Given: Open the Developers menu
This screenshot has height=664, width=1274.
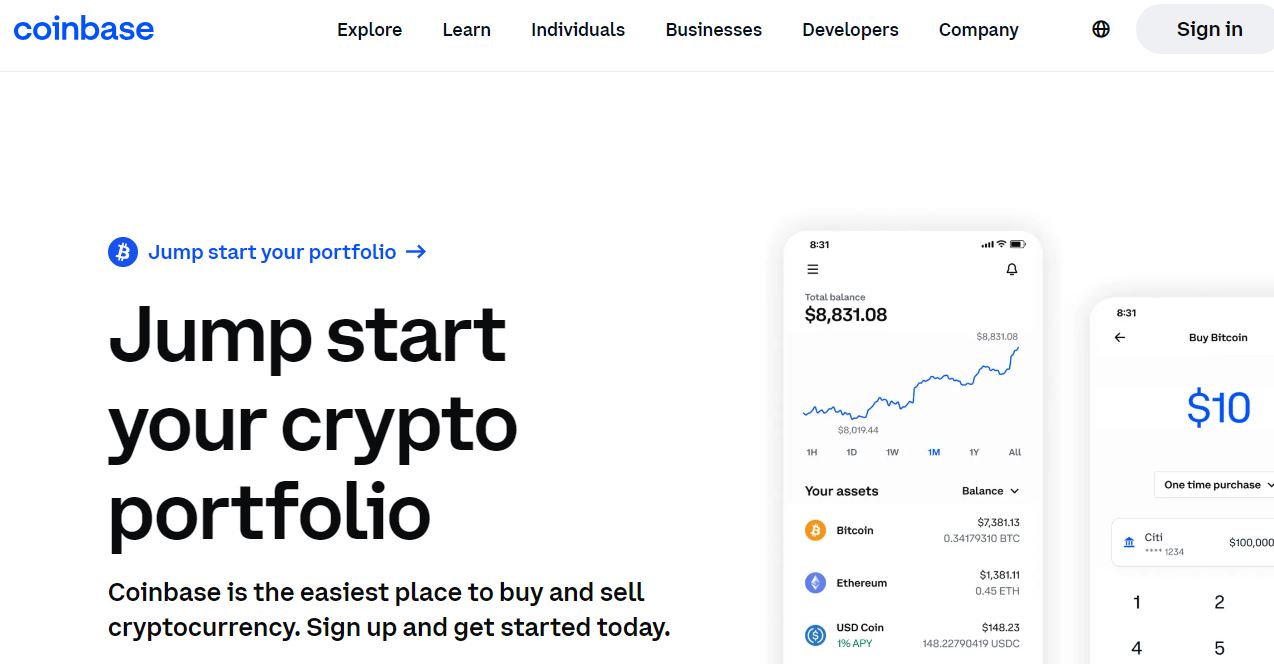Looking at the screenshot, I should 850,30.
